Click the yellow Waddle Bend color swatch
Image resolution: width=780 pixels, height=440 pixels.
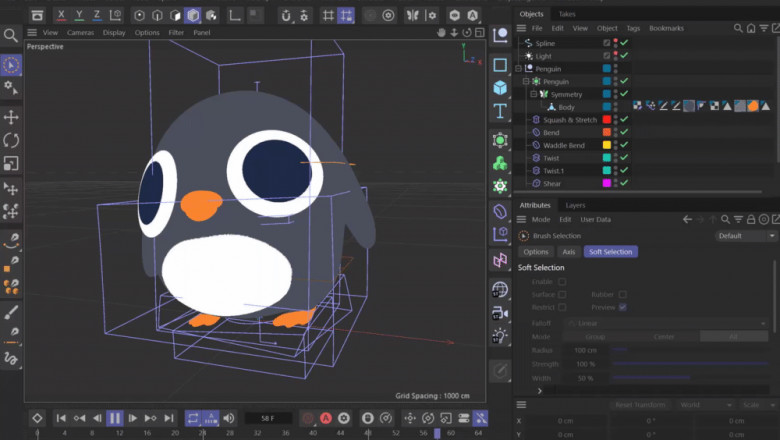607,145
